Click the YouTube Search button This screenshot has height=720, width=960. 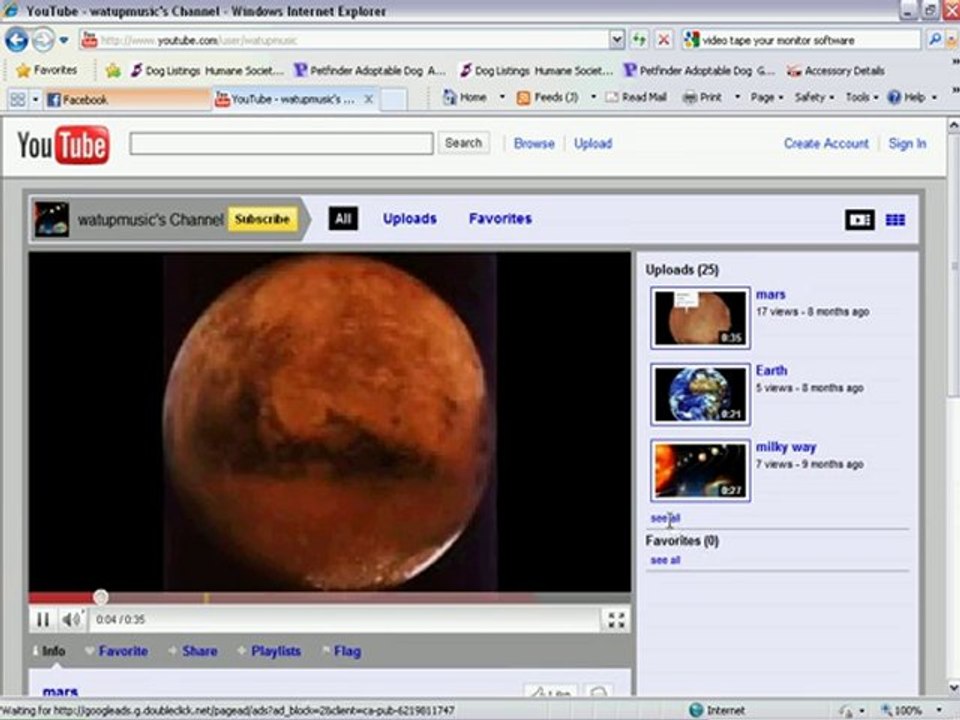tap(463, 143)
